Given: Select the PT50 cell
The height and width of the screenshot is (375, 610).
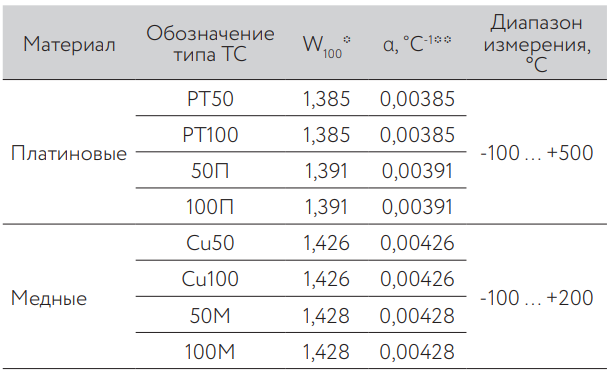Looking at the screenshot, I should click(210, 98).
